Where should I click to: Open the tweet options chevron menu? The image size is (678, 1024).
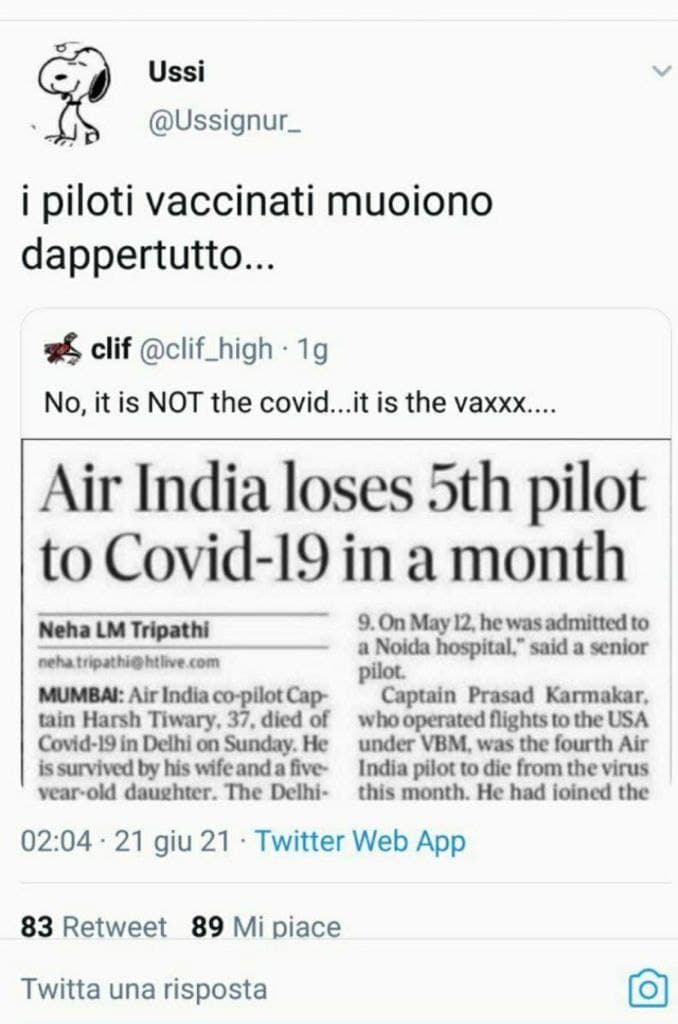[x=661, y=71]
